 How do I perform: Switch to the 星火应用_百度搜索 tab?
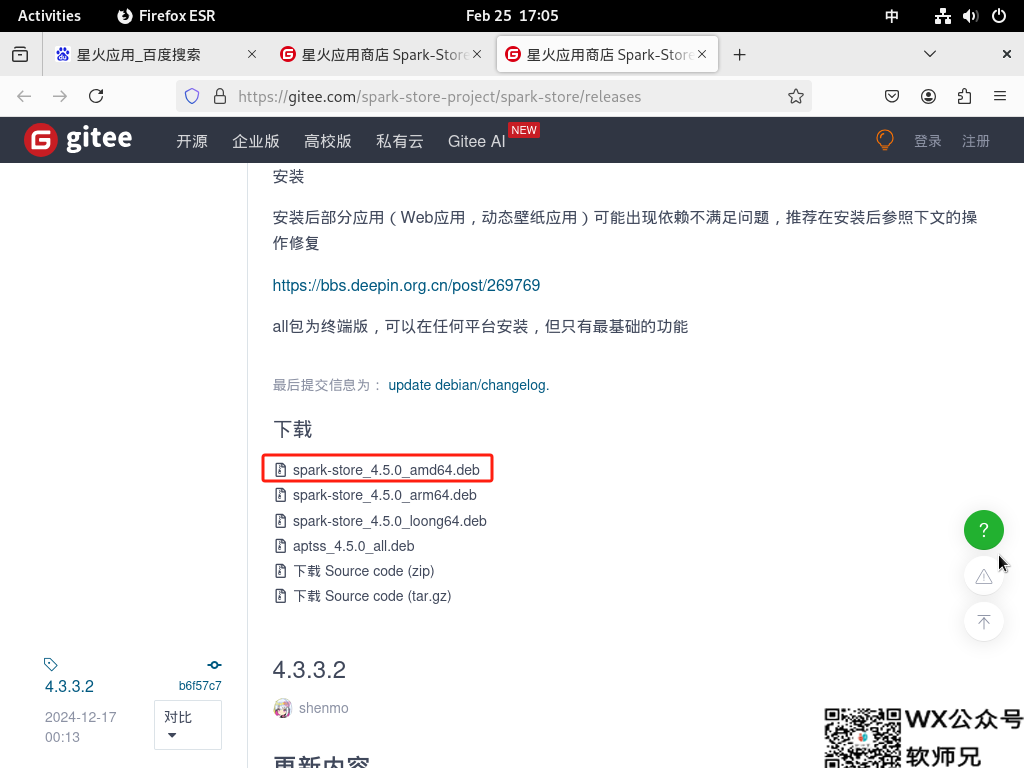click(x=154, y=54)
